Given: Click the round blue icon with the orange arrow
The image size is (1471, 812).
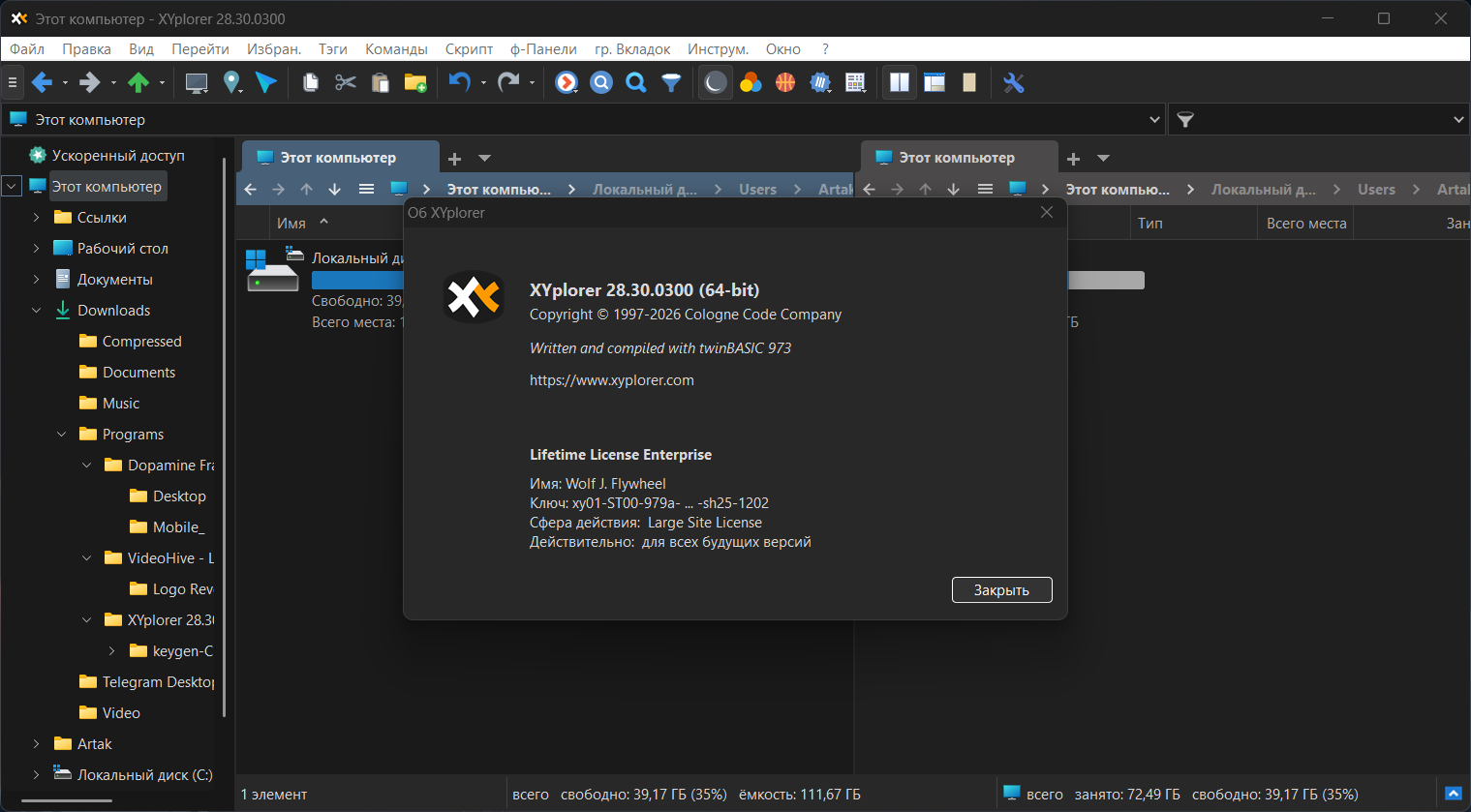Looking at the screenshot, I should click(567, 83).
